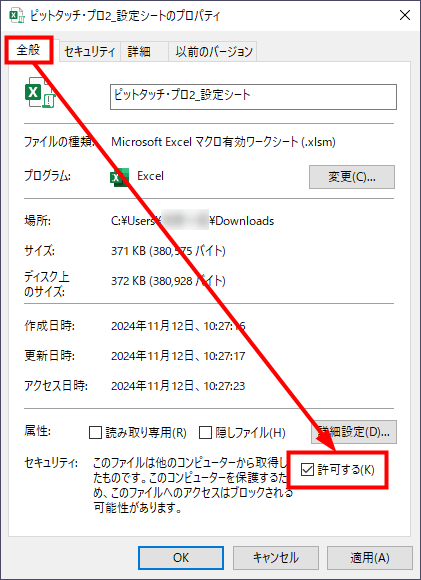
Task: Click the security warning text paragraph
Action: tap(192, 485)
